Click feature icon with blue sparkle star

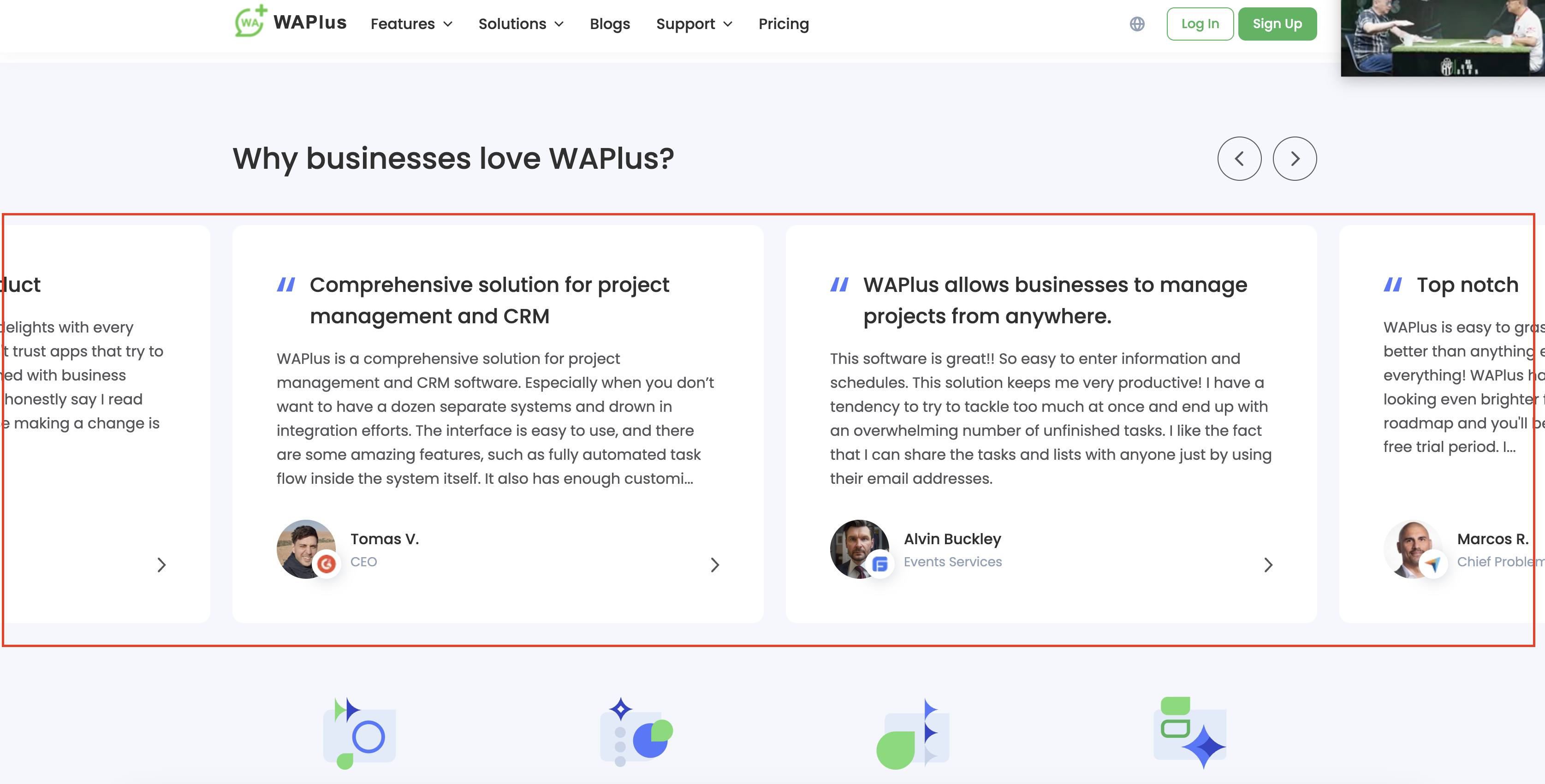1190,732
